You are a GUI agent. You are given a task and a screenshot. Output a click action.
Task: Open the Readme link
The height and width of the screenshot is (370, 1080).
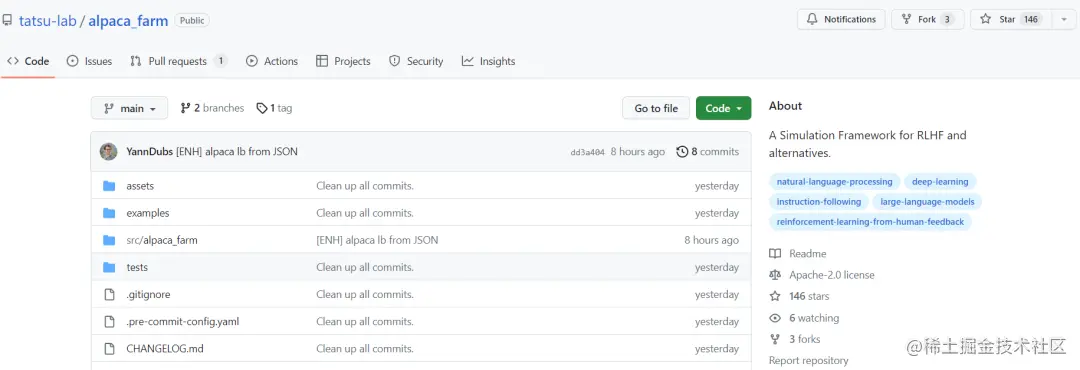point(807,254)
